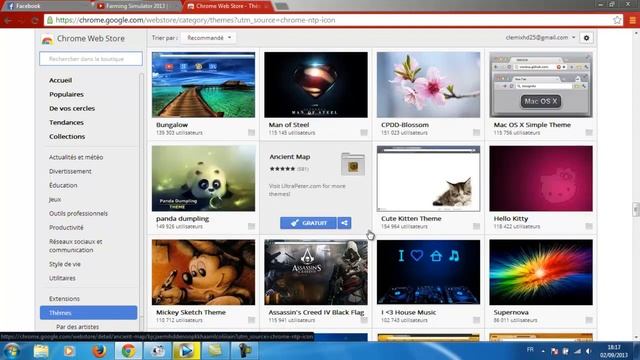Open Réseaux sociaux et communication category
This screenshot has height=360, width=640.
(76, 246)
